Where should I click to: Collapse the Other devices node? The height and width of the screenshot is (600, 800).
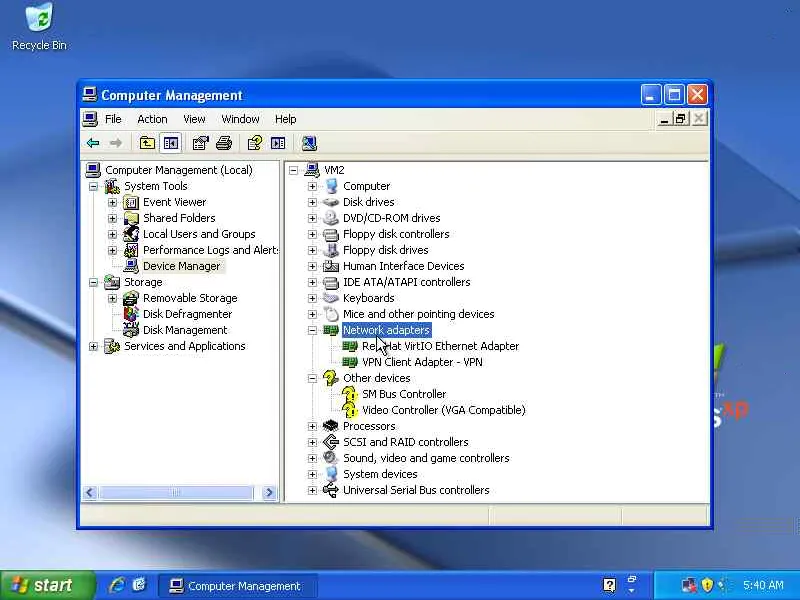[x=312, y=379]
